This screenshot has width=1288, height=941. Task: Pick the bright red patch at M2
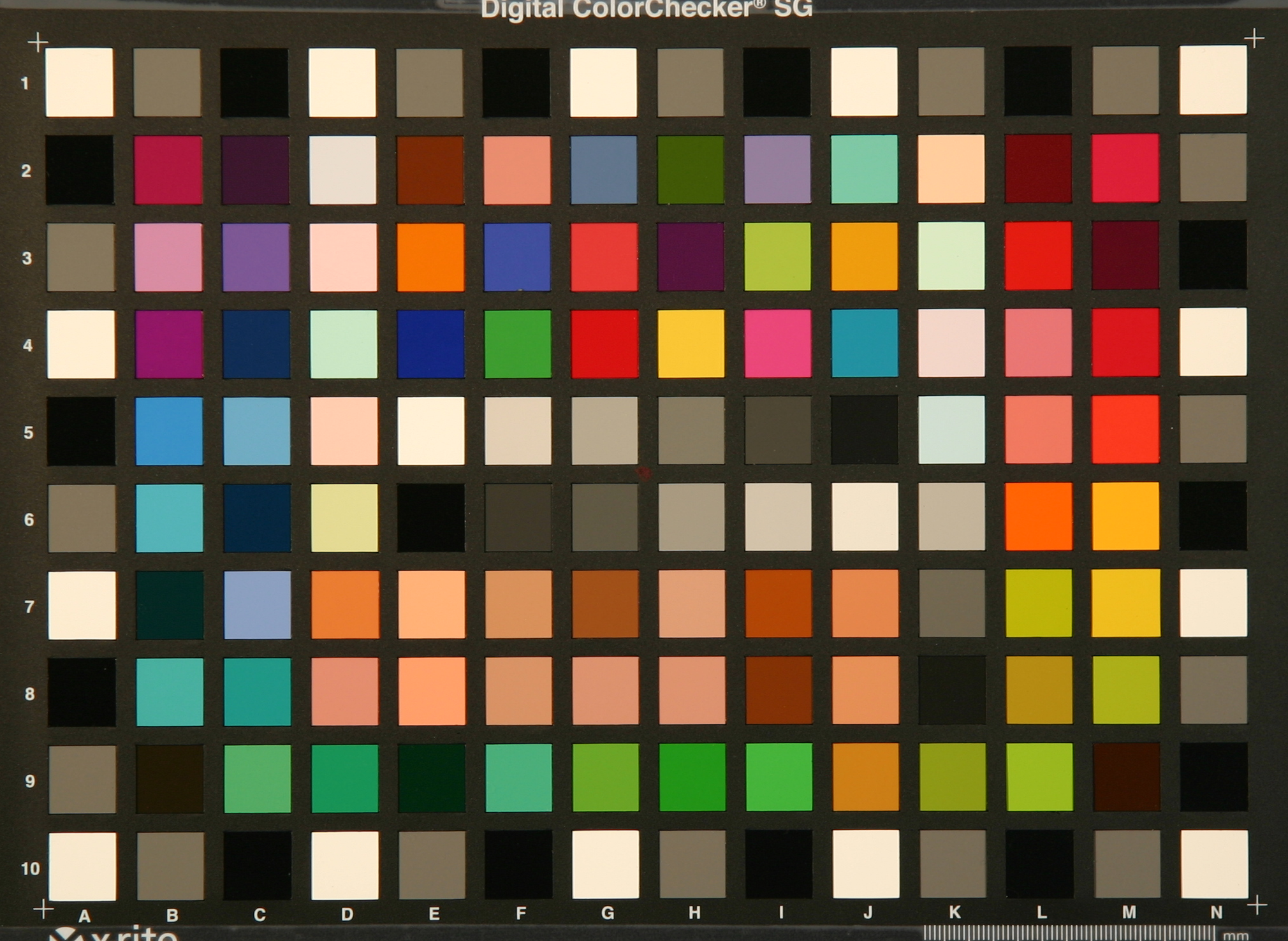point(1125,168)
